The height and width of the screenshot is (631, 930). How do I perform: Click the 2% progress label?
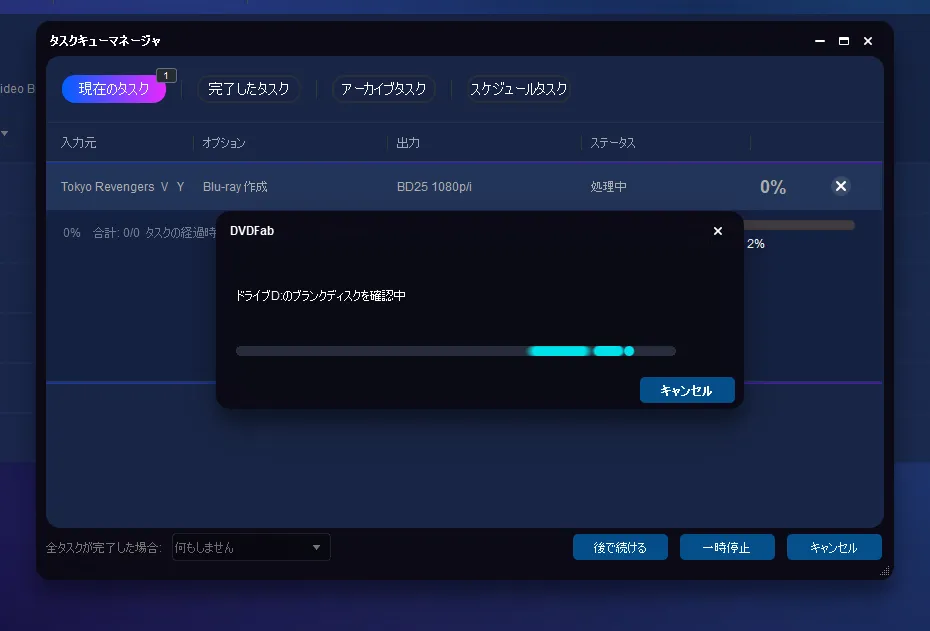pos(756,244)
